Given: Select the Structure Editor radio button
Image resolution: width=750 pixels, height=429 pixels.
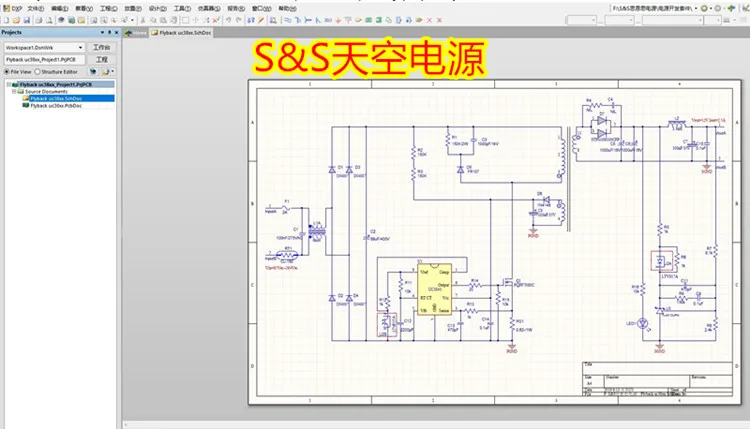Looking at the screenshot, I should (x=38, y=72).
